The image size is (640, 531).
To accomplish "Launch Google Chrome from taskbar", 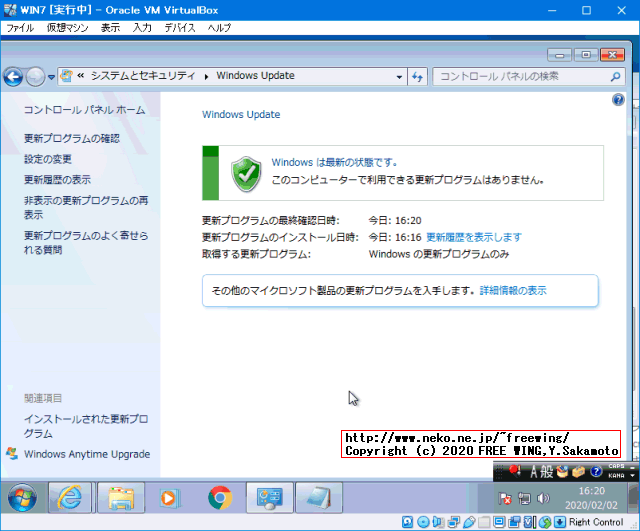I will tap(220, 498).
